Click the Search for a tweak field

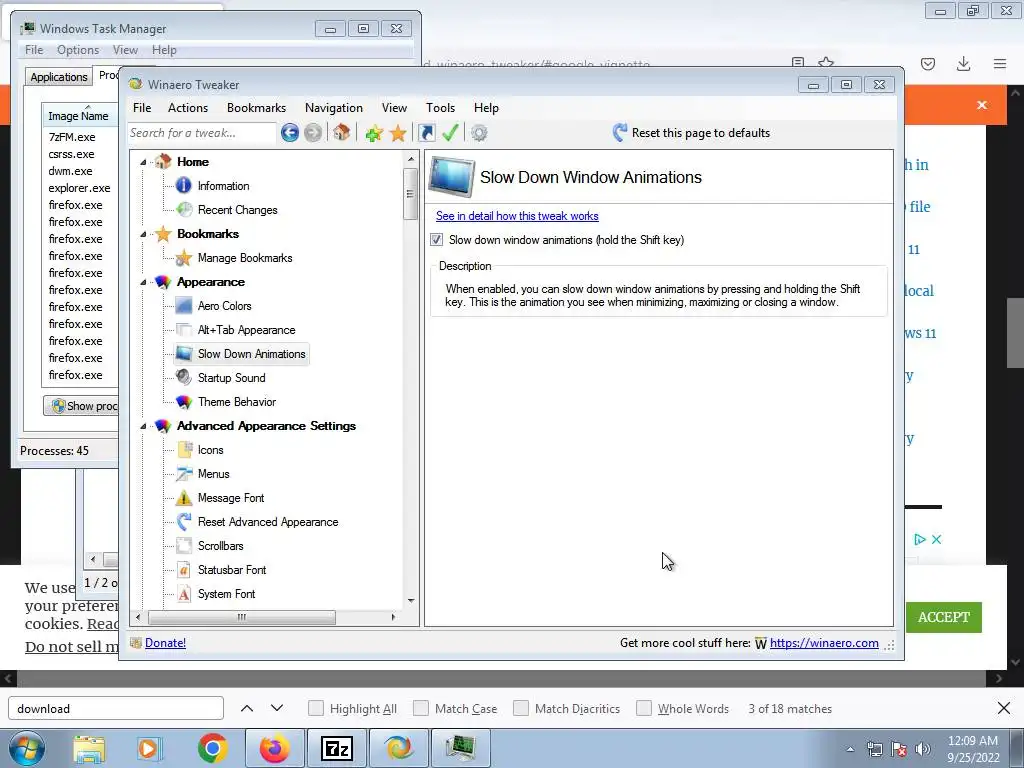201,133
